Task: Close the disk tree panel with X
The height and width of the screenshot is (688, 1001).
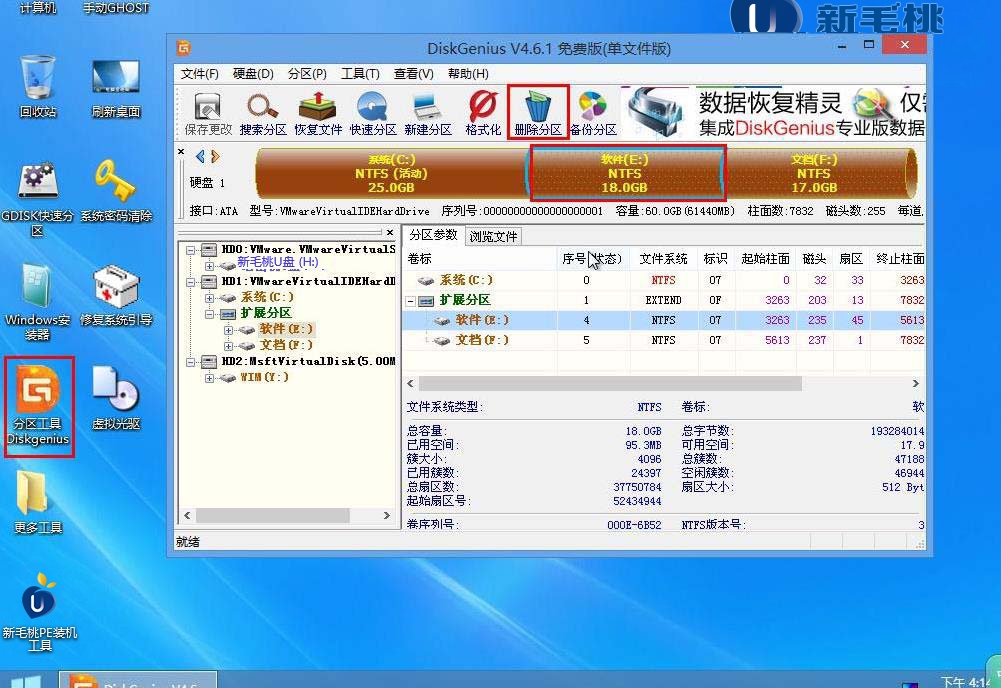Action: click(x=390, y=232)
